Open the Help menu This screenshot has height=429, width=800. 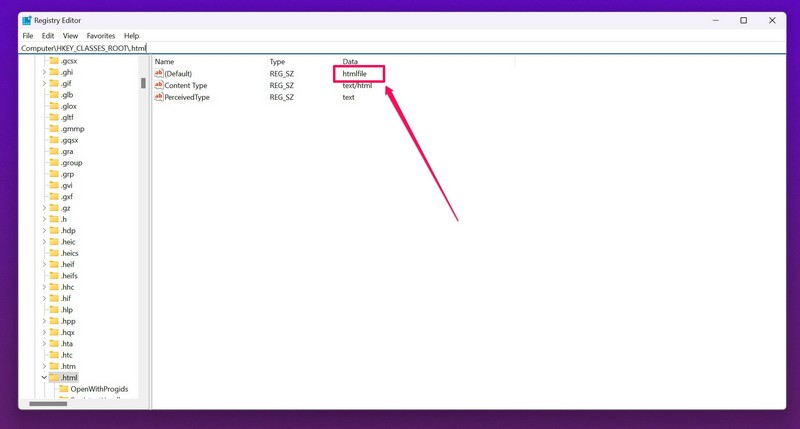pos(132,36)
